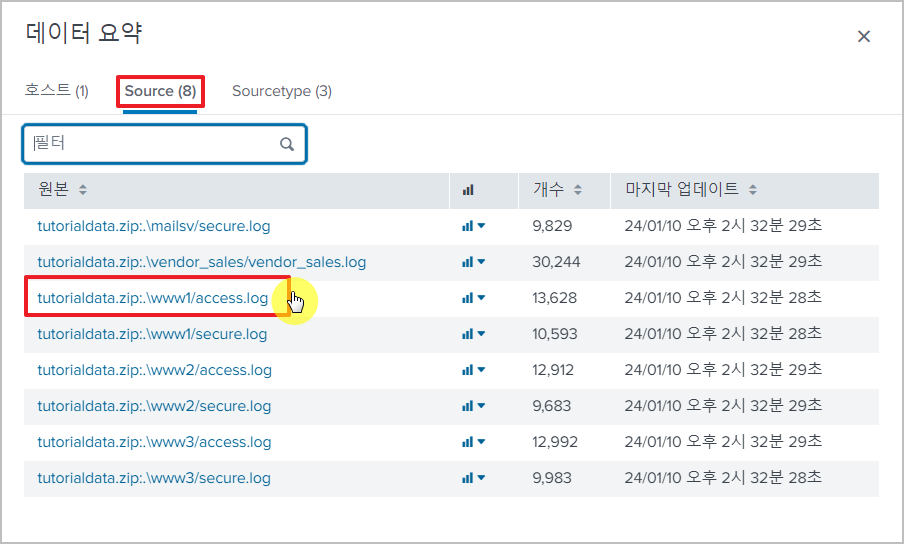Expand chart dropdown for www2/secure.log row
This screenshot has width=904, height=544.
473,406
